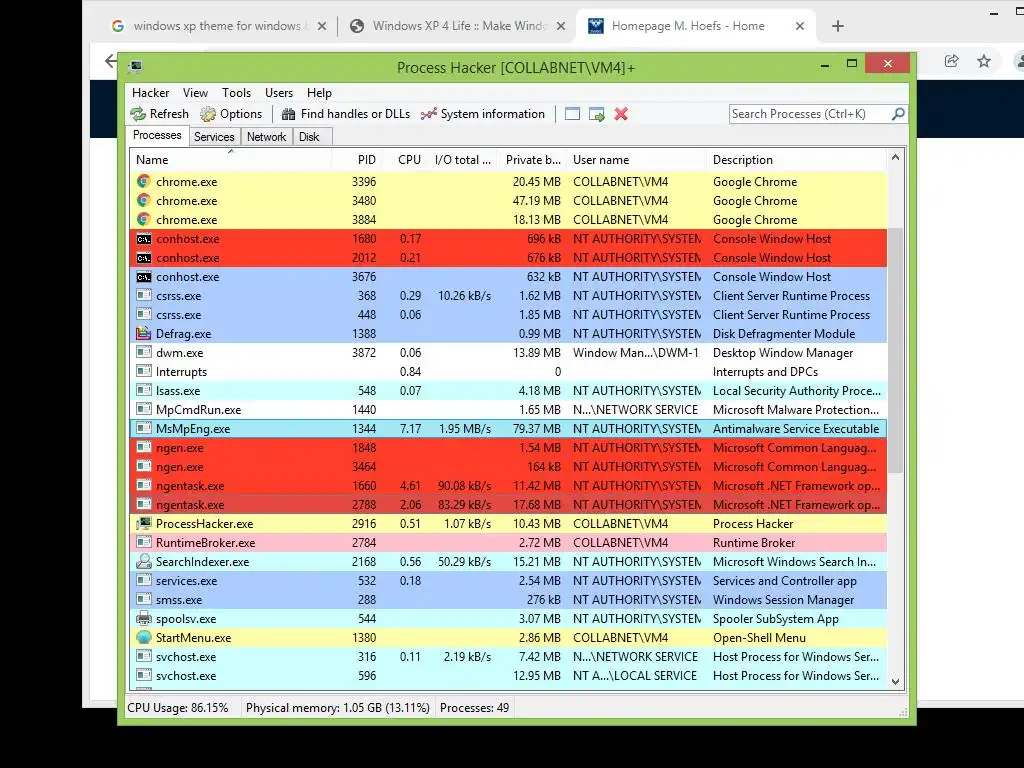Click the magnifier icon in search box
The height and width of the screenshot is (768, 1024).
(898, 114)
